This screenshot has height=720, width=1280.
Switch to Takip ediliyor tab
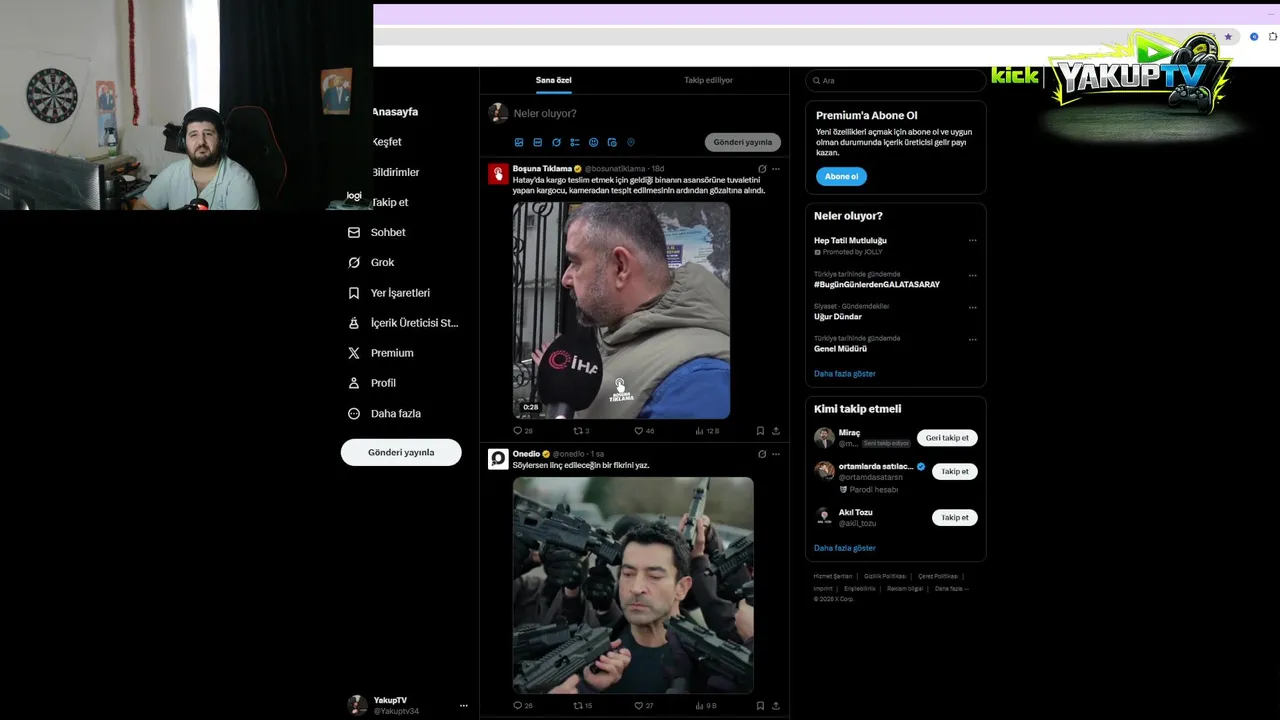coord(708,80)
